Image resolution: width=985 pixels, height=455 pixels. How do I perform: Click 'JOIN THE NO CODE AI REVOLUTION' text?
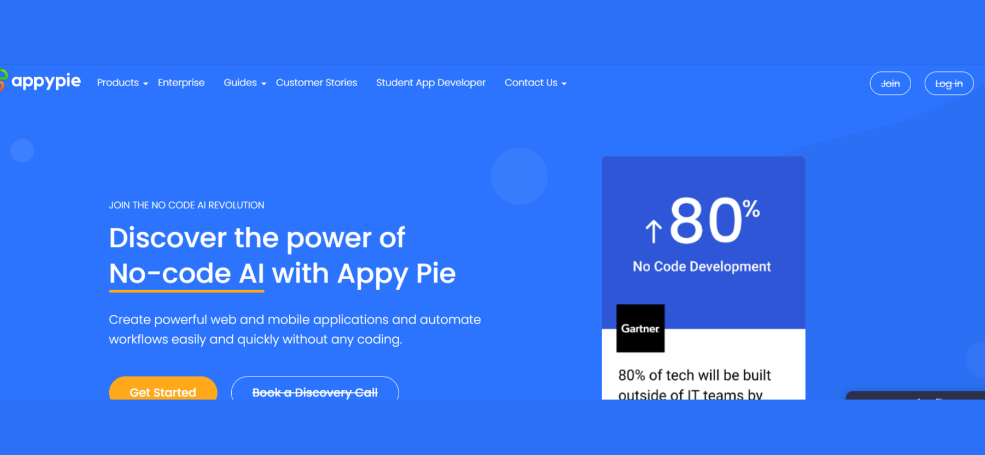click(187, 206)
